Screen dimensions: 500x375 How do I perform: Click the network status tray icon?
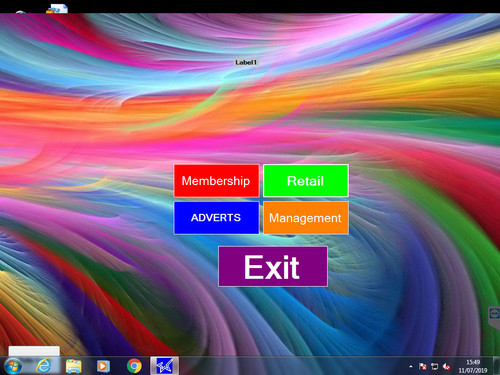tap(434, 367)
